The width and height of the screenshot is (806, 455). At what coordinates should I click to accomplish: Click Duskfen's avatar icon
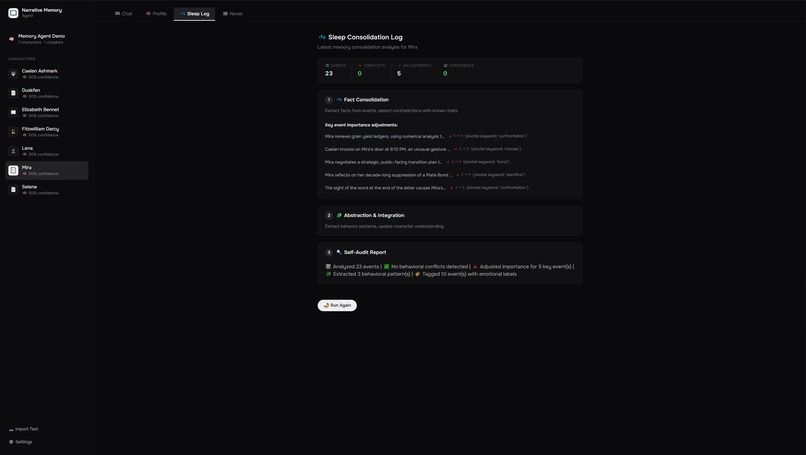click(13, 93)
